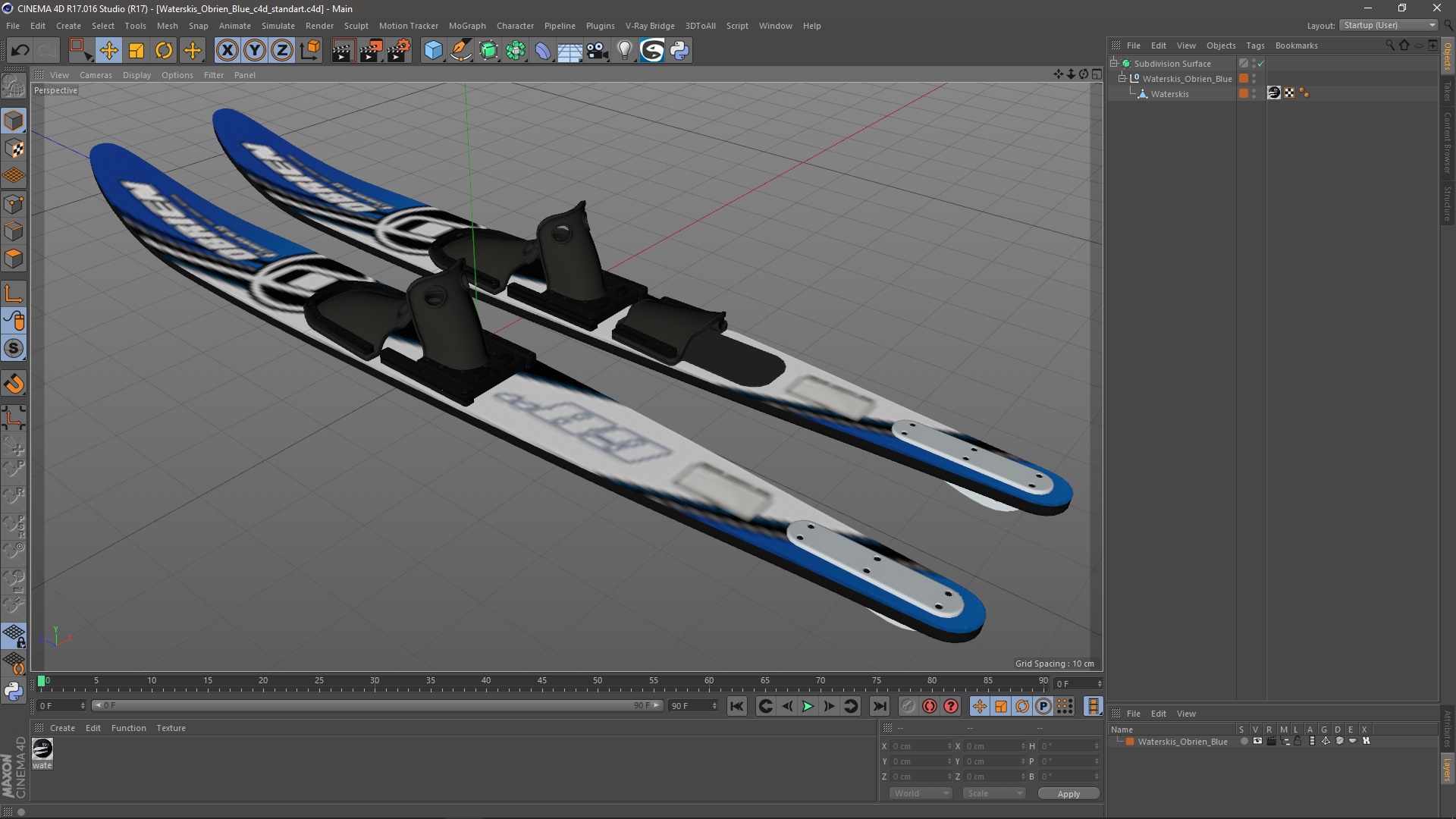Open the Content Browser side tab

(x=1448, y=142)
